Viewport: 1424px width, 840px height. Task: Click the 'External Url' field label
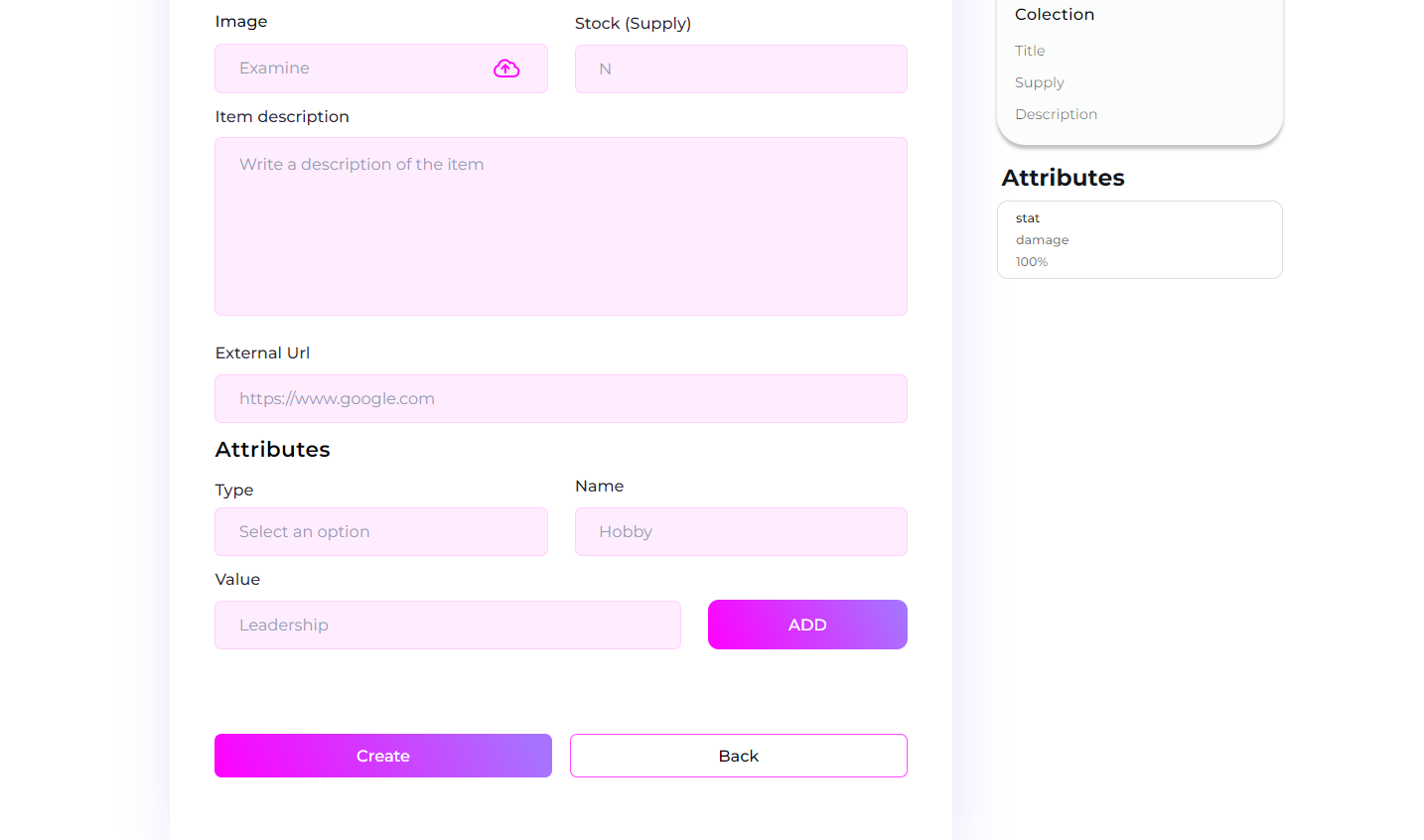[262, 353]
